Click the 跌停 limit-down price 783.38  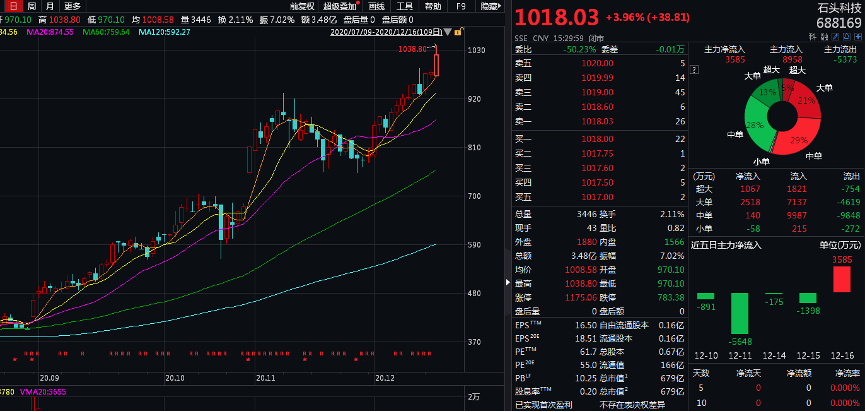pos(670,297)
